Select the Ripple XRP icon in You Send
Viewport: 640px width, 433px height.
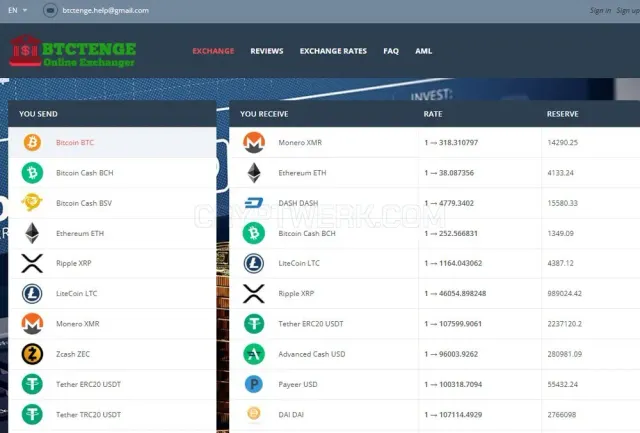pyautogui.click(x=32, y=263)
